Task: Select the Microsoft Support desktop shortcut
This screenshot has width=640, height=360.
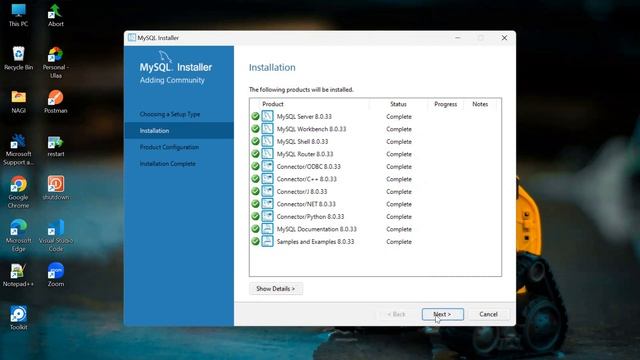Action: [x=18, y=149]
